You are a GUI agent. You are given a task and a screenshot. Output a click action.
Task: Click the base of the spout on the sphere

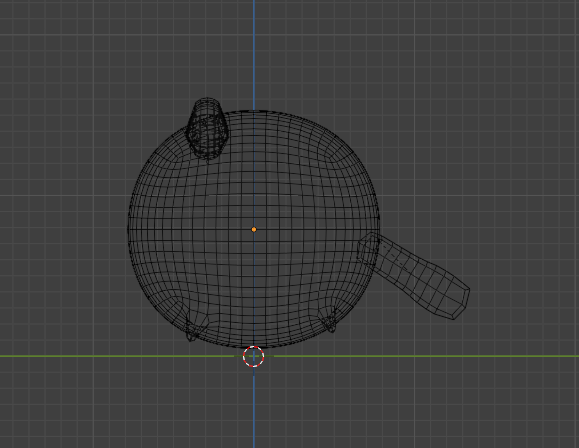(x=207, y=153)
